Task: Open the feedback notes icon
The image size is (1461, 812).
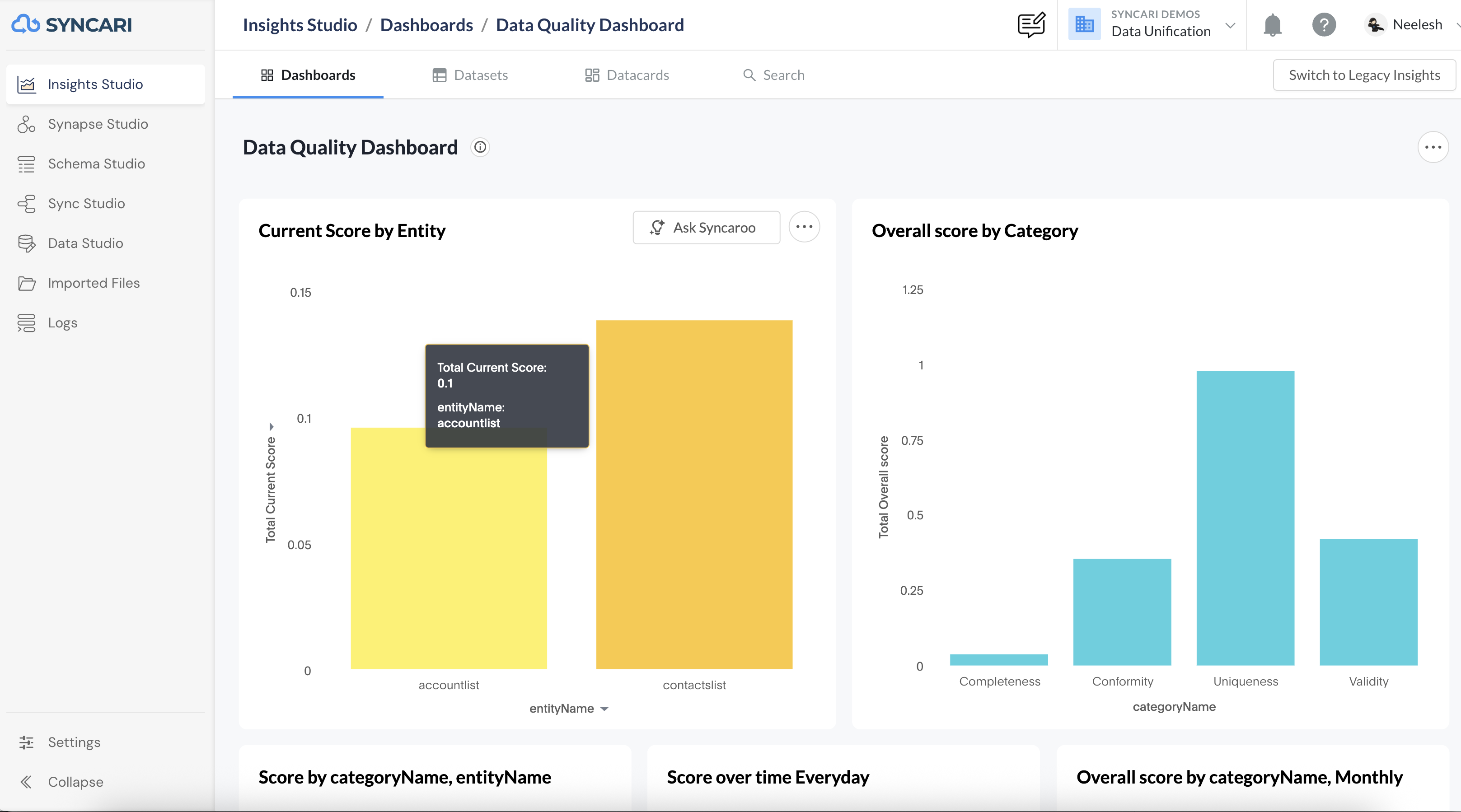Action: (x=1032, y=24)
